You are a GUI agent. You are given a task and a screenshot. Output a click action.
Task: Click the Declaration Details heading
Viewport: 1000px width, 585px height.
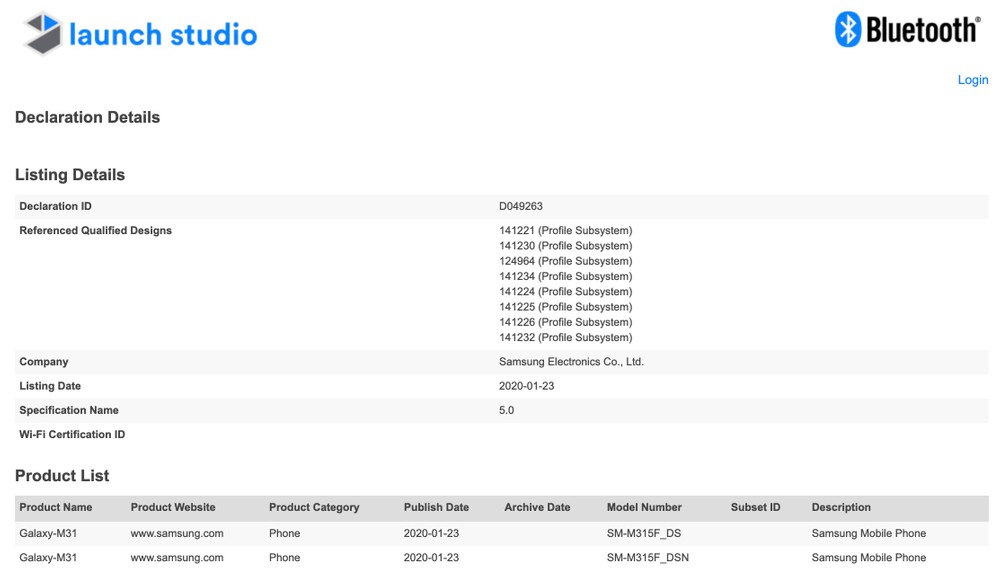pos(87,117)
